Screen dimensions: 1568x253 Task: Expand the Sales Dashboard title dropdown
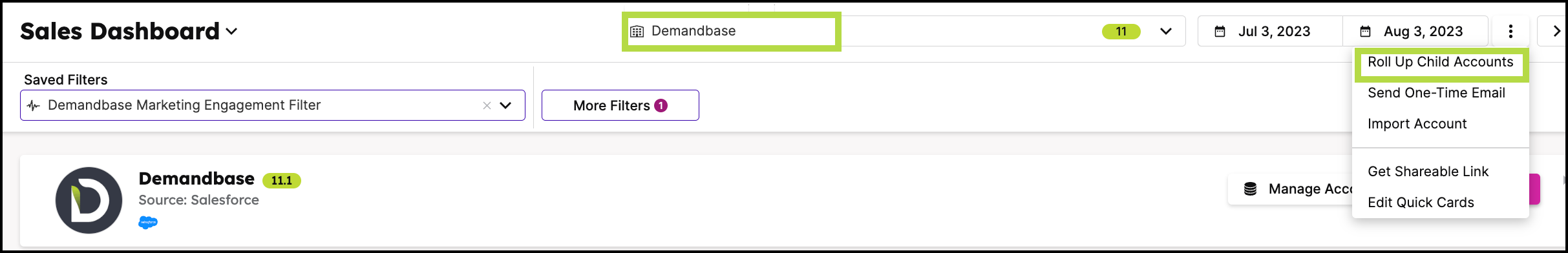click(231, 31)
